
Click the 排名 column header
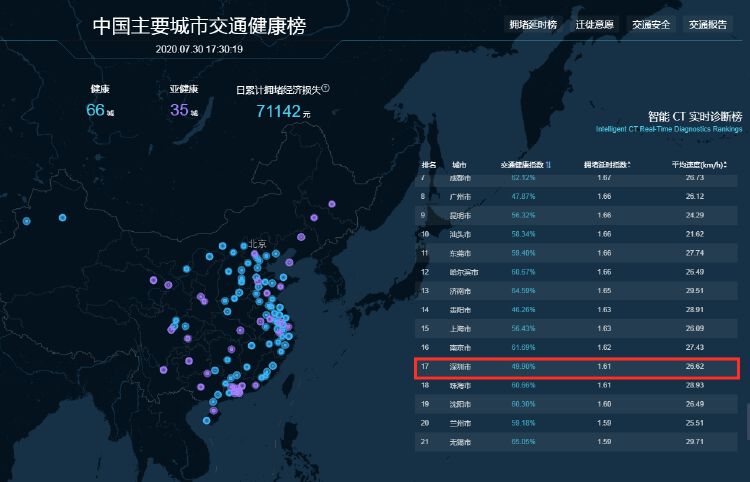[428, 163]
